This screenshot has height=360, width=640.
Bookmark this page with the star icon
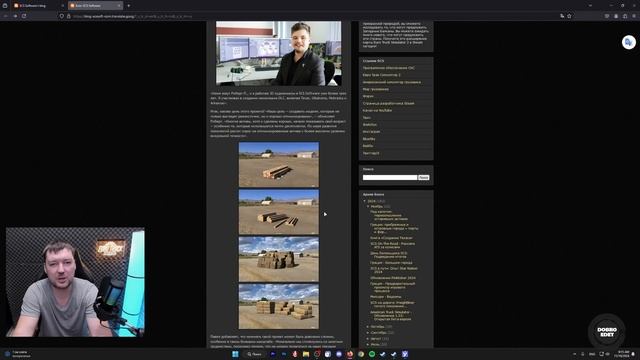point(569,16)
